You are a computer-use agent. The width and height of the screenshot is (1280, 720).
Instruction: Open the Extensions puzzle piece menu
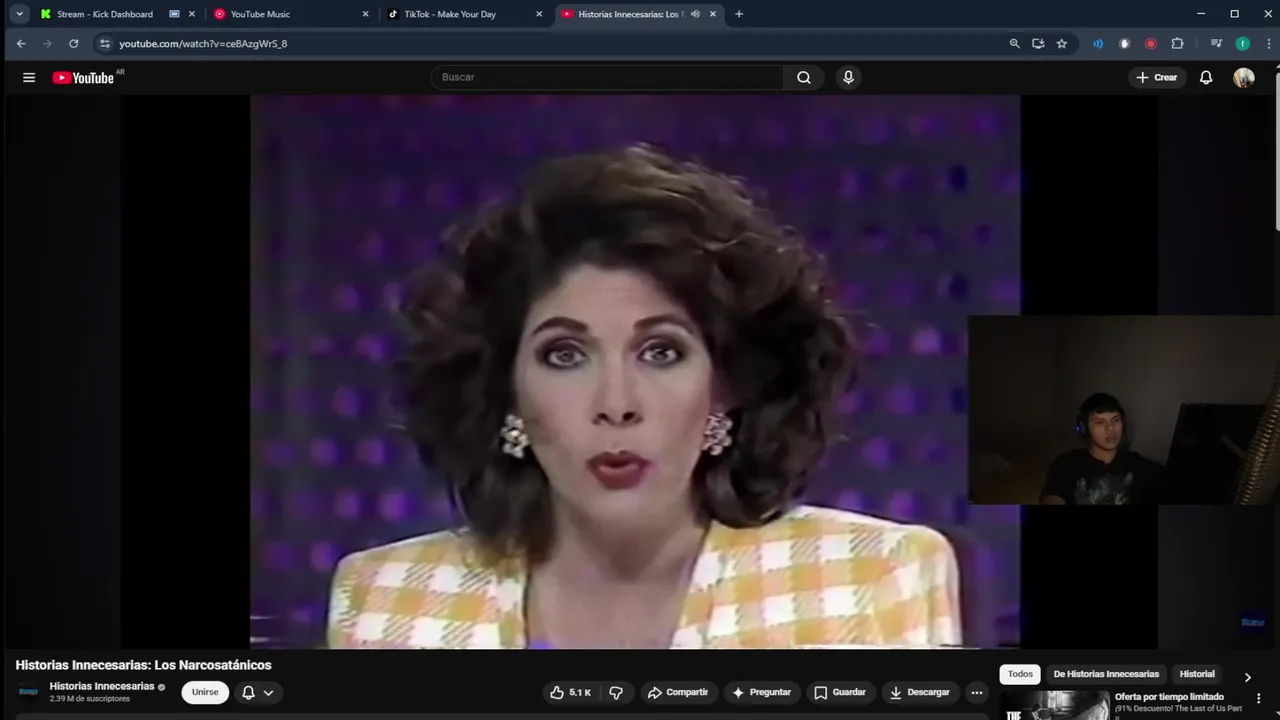point(1177,44)
